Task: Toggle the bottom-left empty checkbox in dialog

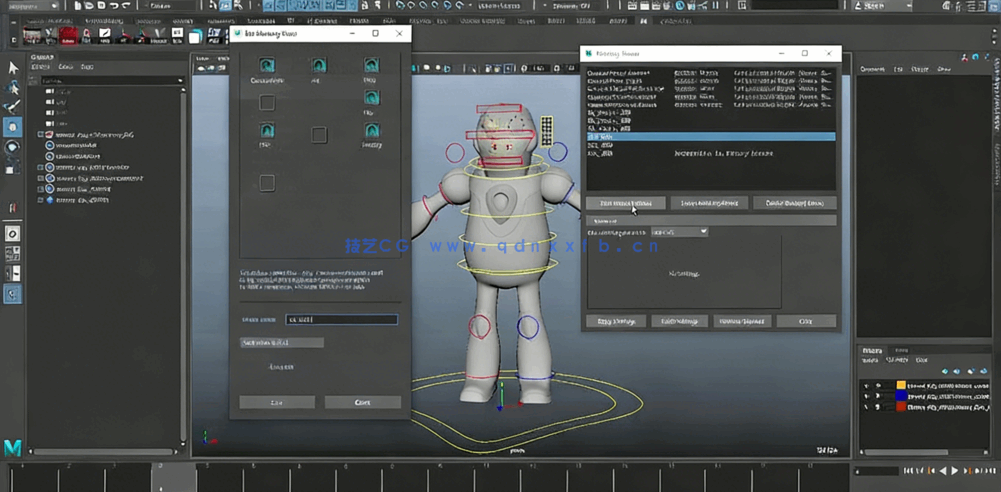Action: click(x=267, y=183)
